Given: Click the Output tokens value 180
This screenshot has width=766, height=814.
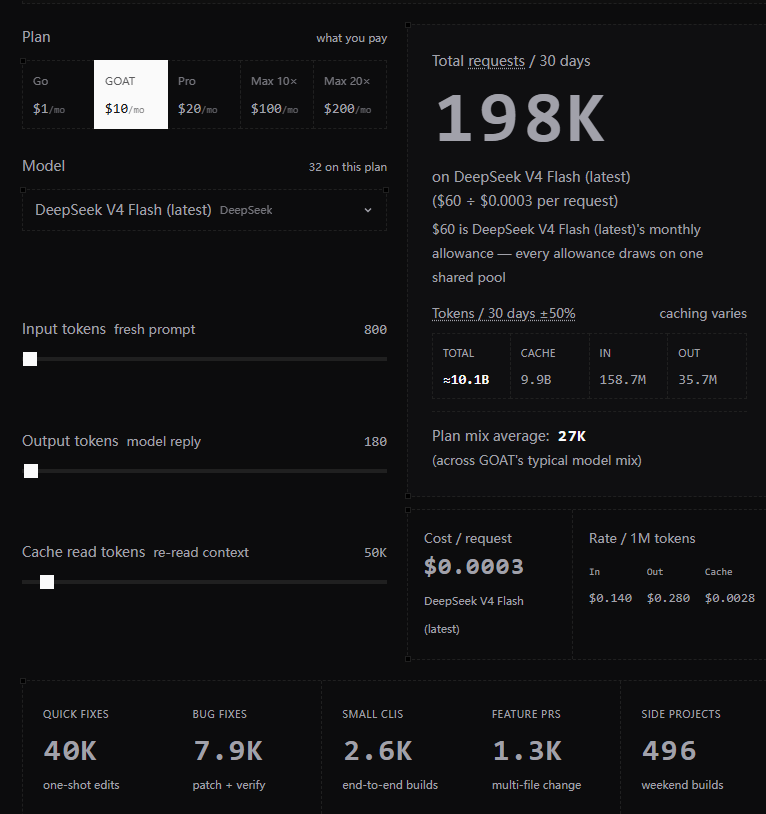Looking at the screenshot, I should pos(375,442).
